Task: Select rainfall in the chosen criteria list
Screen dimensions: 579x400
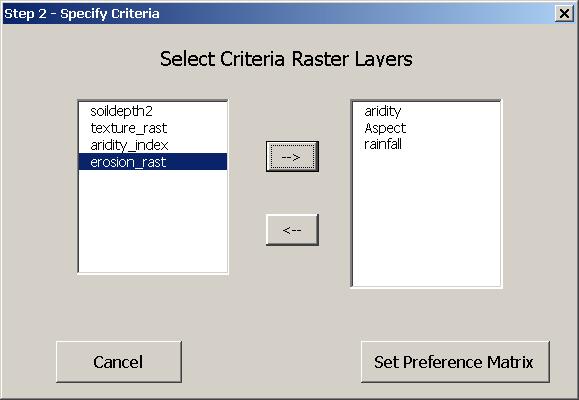Action: pyautogui.click(x=426, y=144)
